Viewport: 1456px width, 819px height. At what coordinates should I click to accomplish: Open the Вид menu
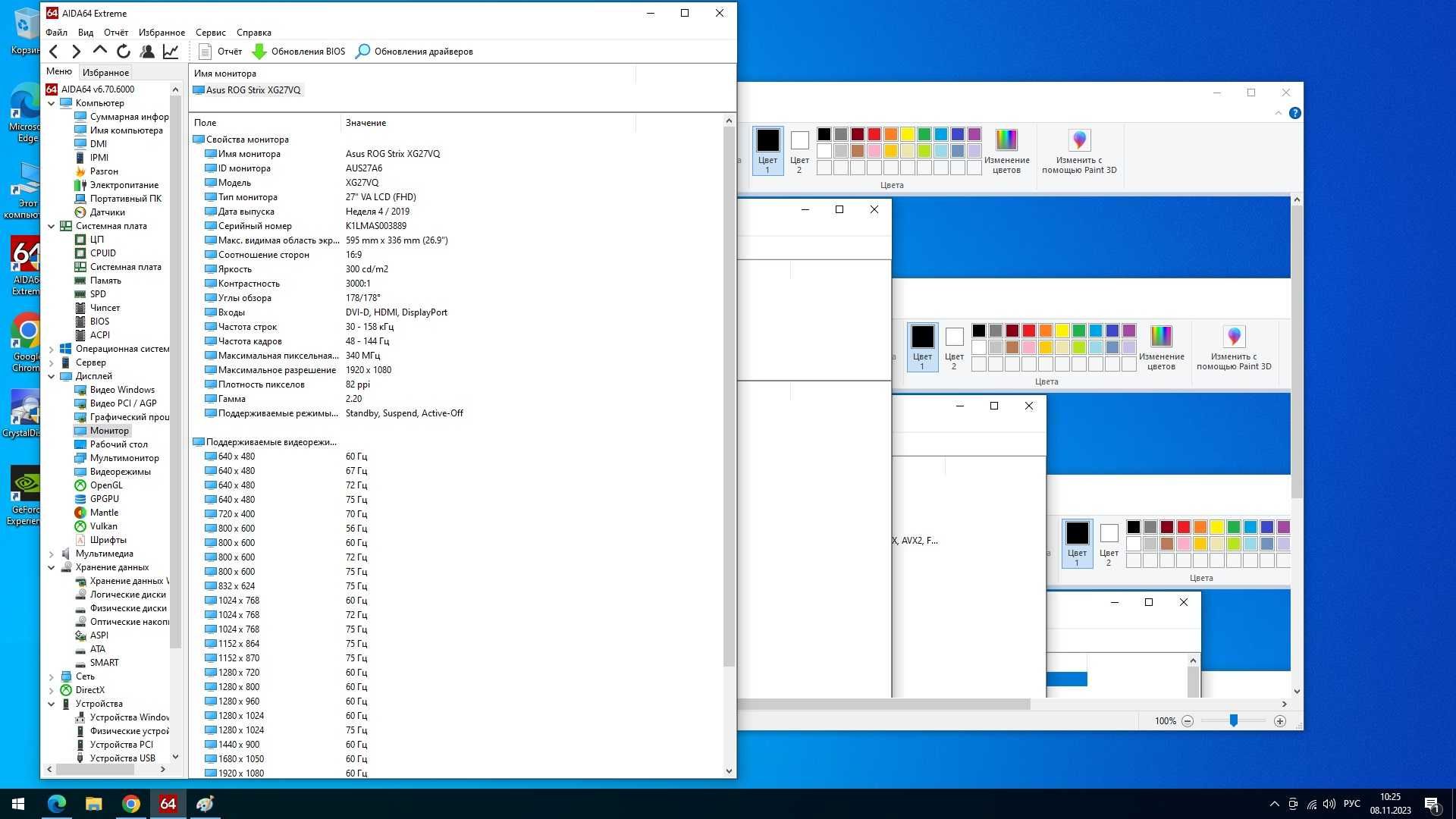pyautogui.click(x=86, y=33)
